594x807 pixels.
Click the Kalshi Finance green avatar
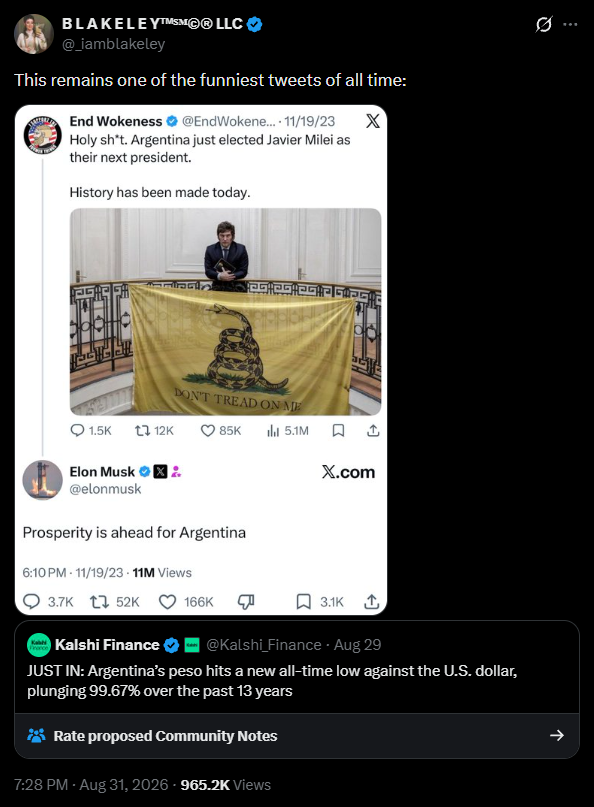[39, 645]
